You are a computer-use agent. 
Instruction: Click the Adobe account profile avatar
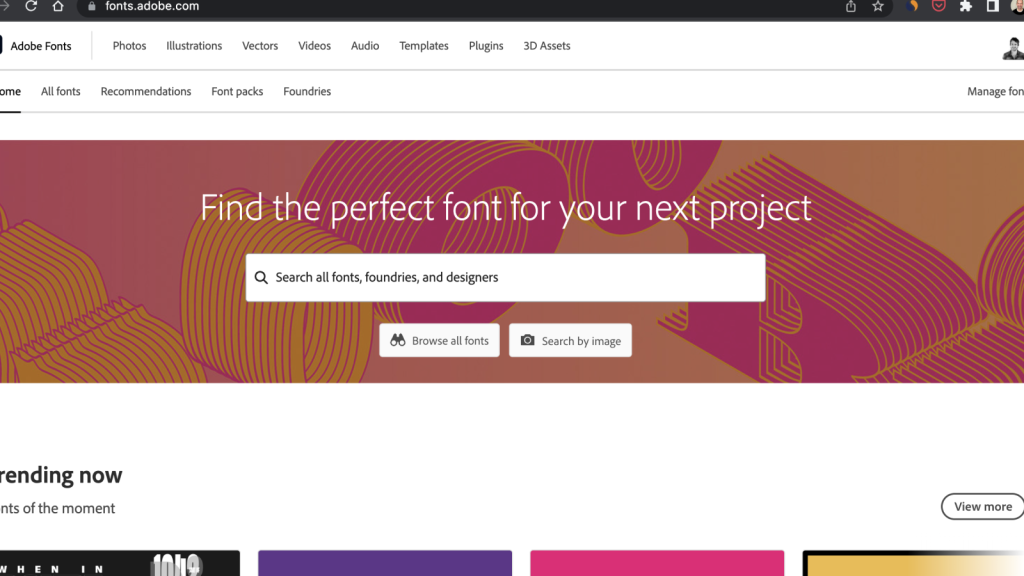[1013, 47]
